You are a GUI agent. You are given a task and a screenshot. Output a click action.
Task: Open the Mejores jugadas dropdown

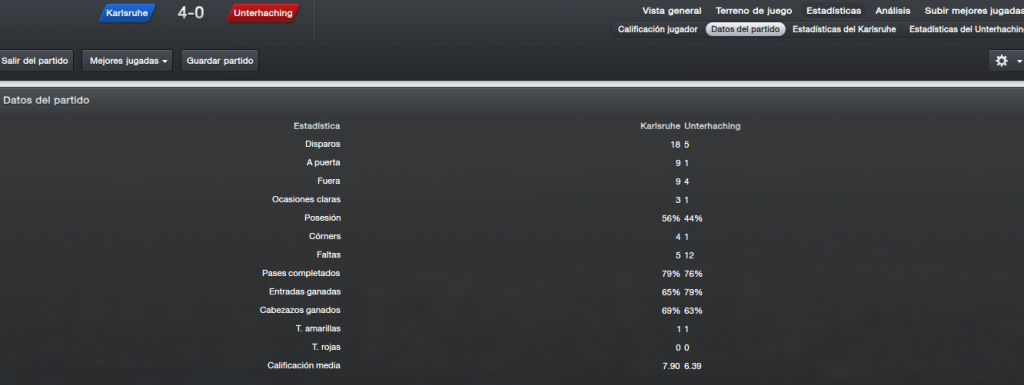coord(127,61)
